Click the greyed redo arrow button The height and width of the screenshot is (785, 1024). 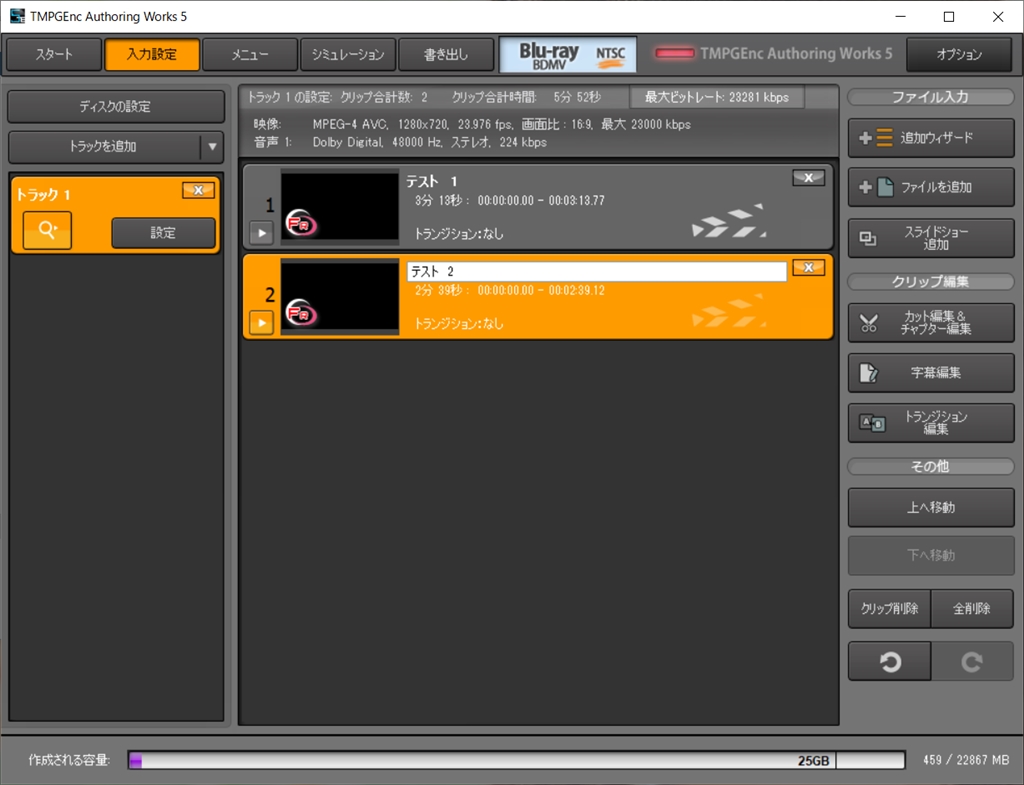point(972,662)
